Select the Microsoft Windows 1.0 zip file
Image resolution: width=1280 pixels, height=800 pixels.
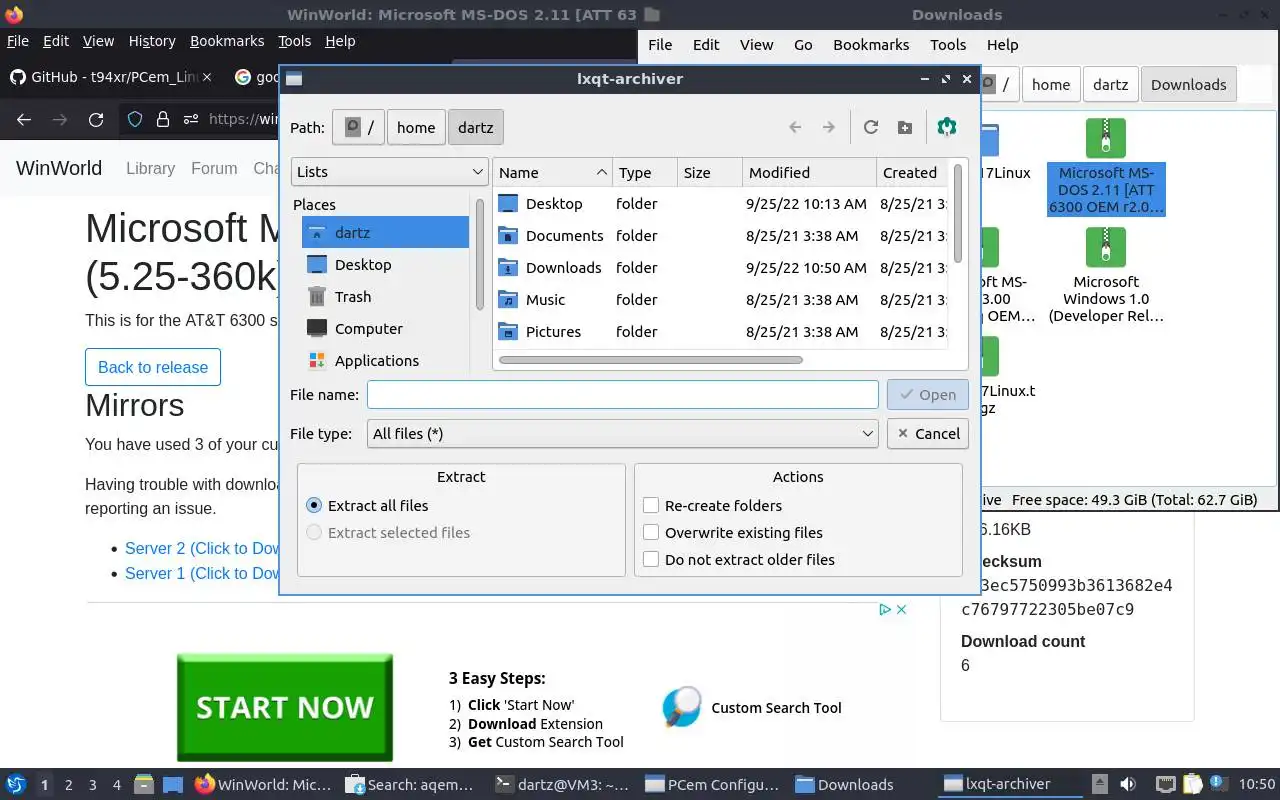1105,275
